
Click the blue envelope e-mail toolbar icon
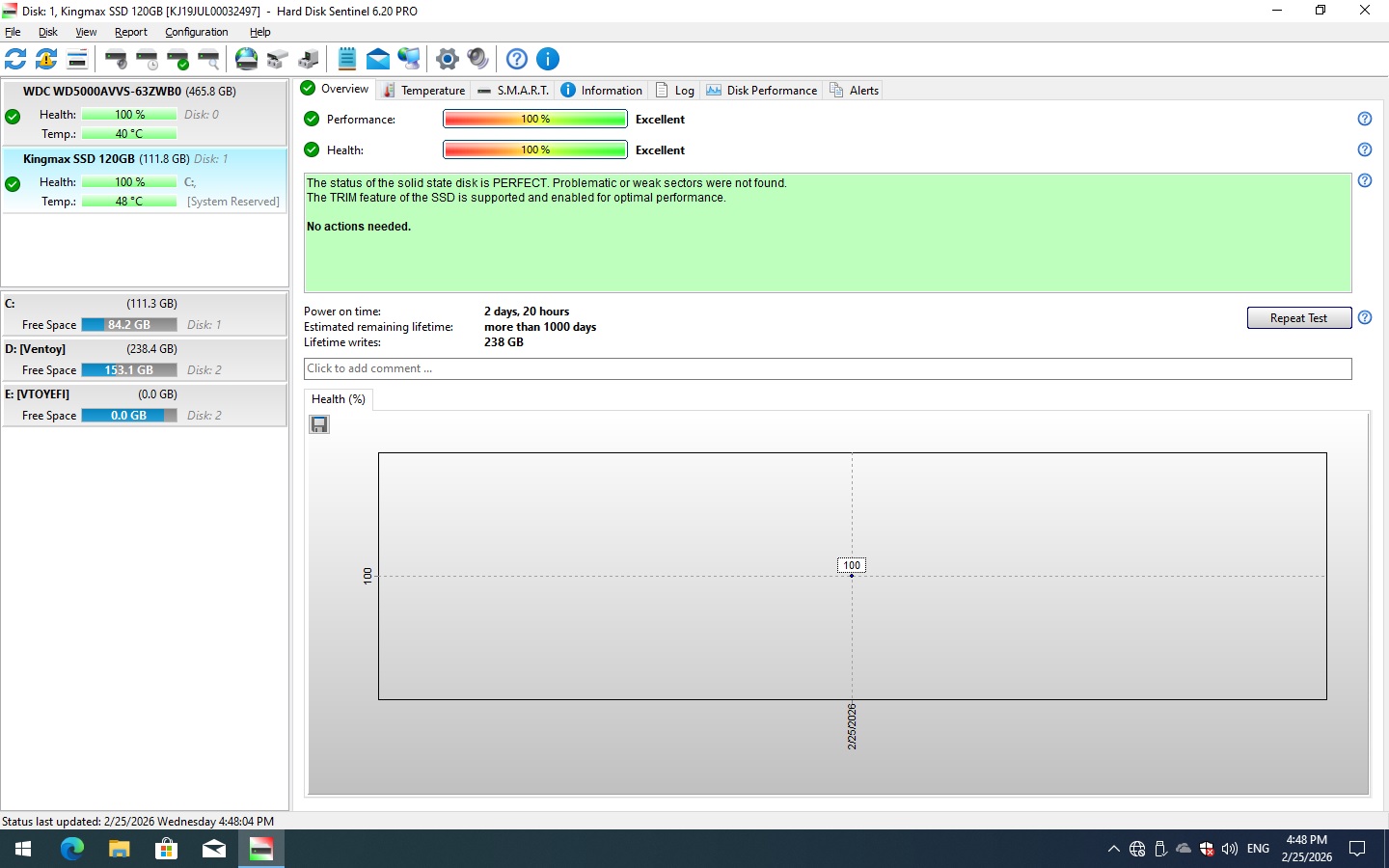(378, 59)
